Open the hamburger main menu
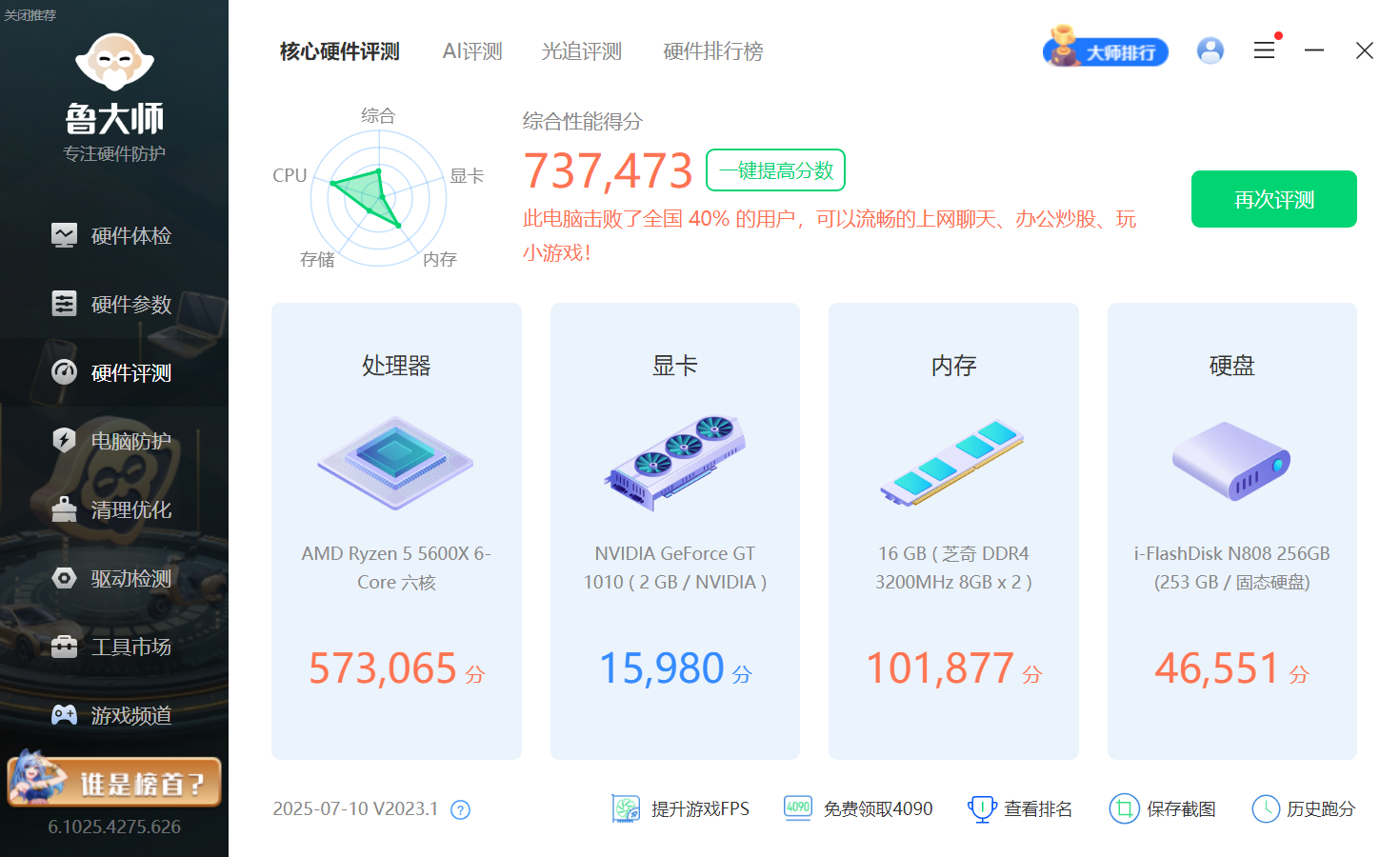Viewport: 1400px width, 857px height. tap(1265, 50)
